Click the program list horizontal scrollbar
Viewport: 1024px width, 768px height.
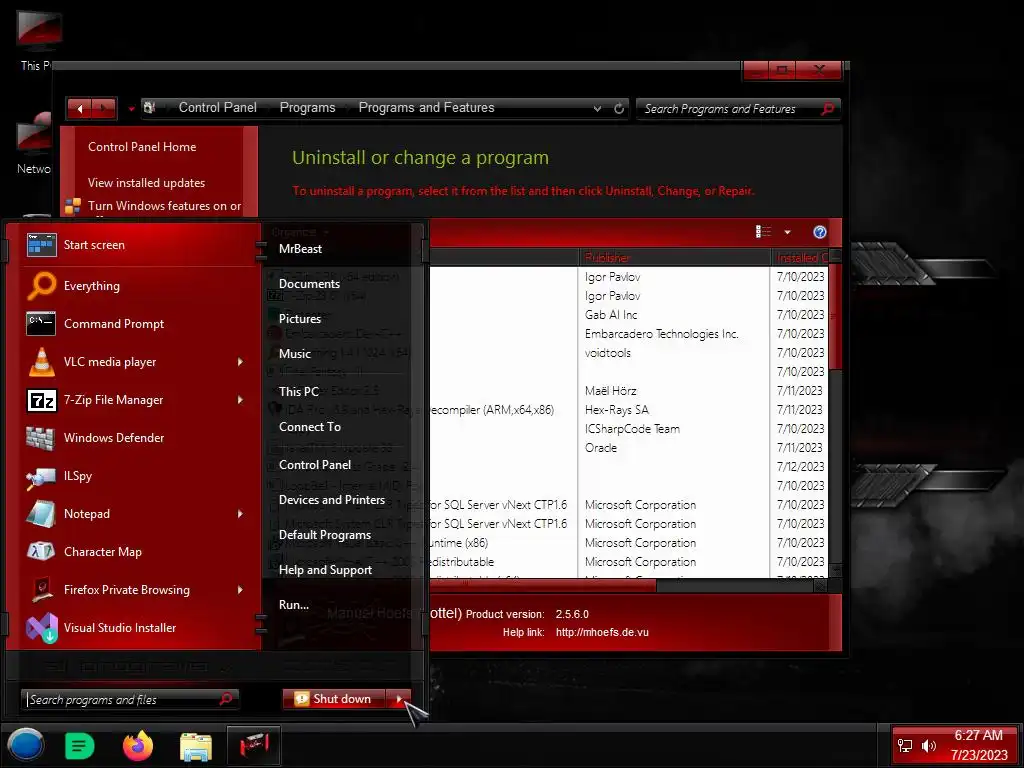coord(542,586)
